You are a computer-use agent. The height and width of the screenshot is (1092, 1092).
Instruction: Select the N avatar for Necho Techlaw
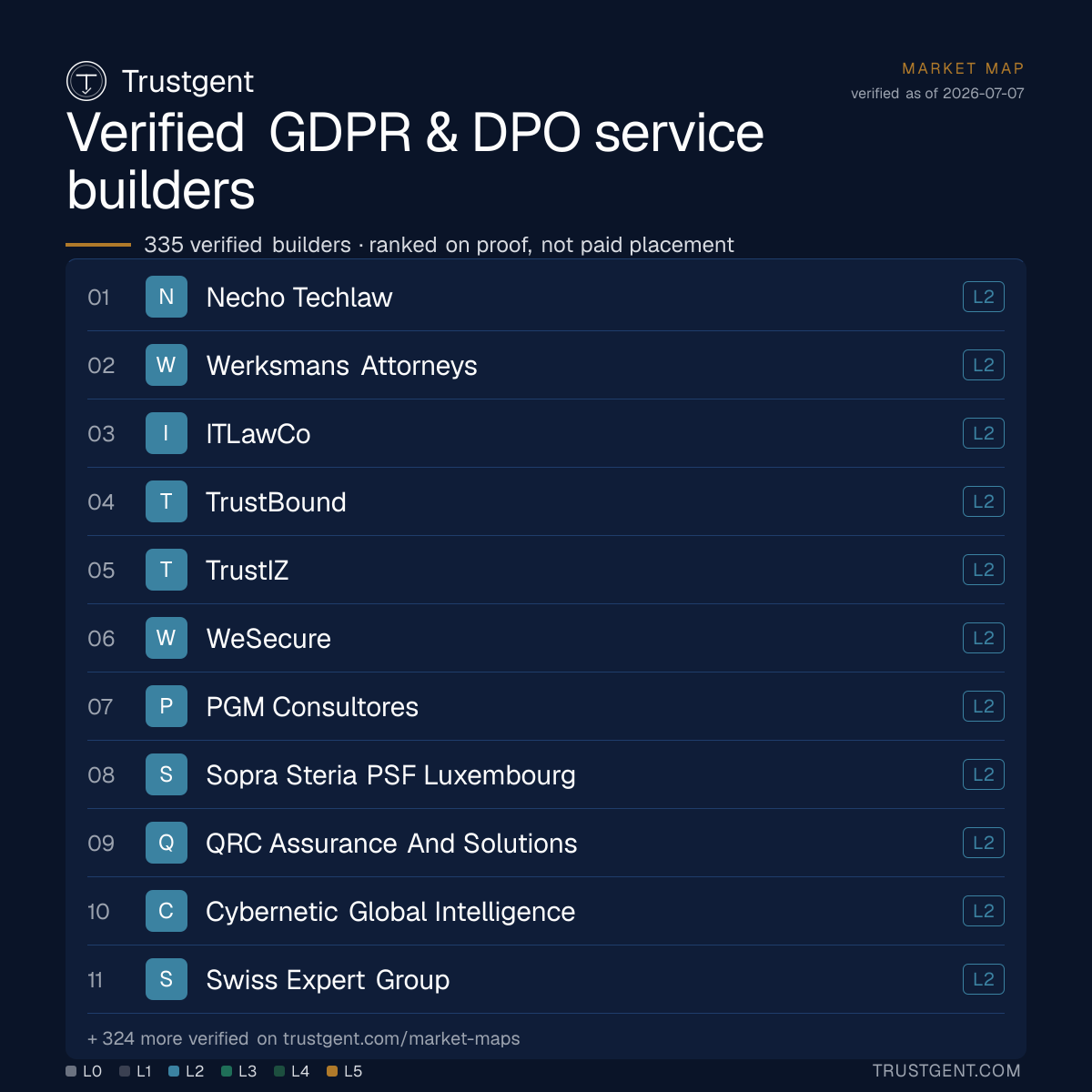(x=167, y=297)
